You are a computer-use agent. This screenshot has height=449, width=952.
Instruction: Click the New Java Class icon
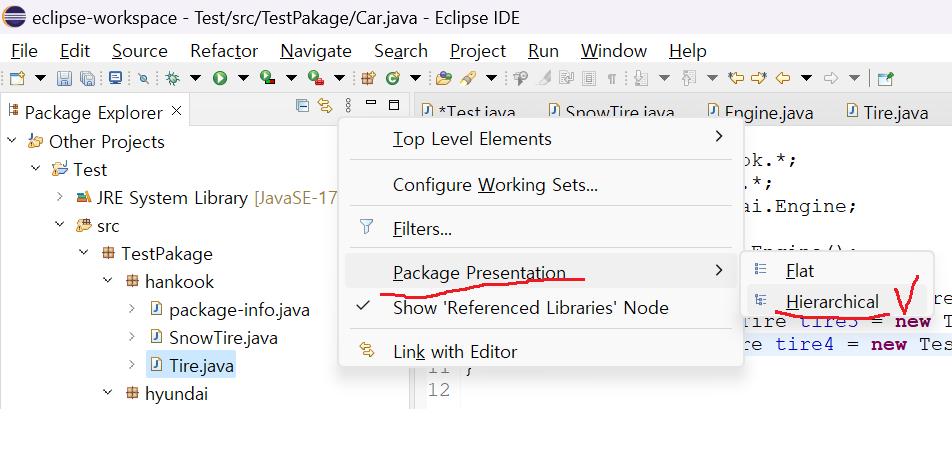click(393, 78)
